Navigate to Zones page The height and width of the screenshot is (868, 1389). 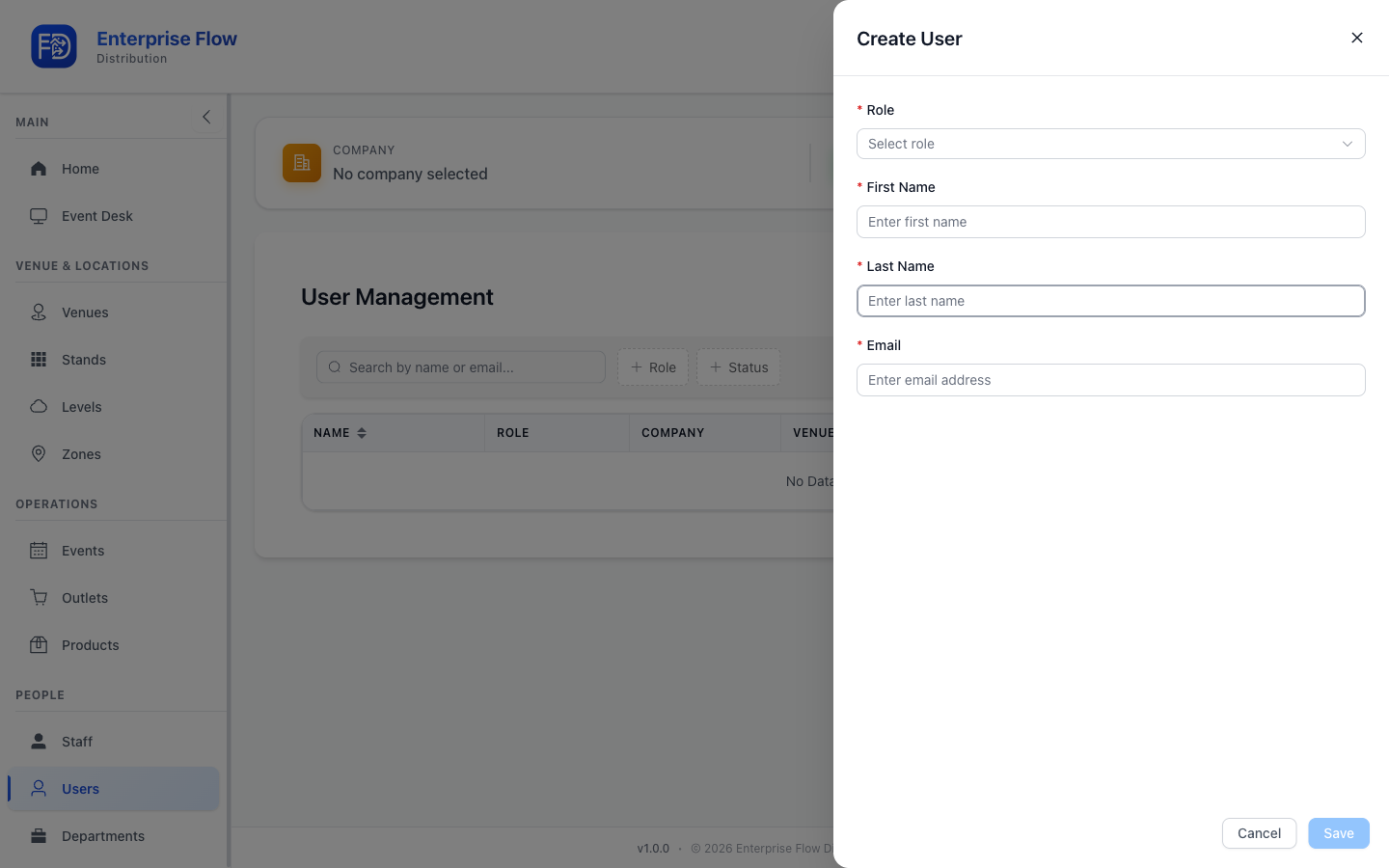tap(114, 454)
